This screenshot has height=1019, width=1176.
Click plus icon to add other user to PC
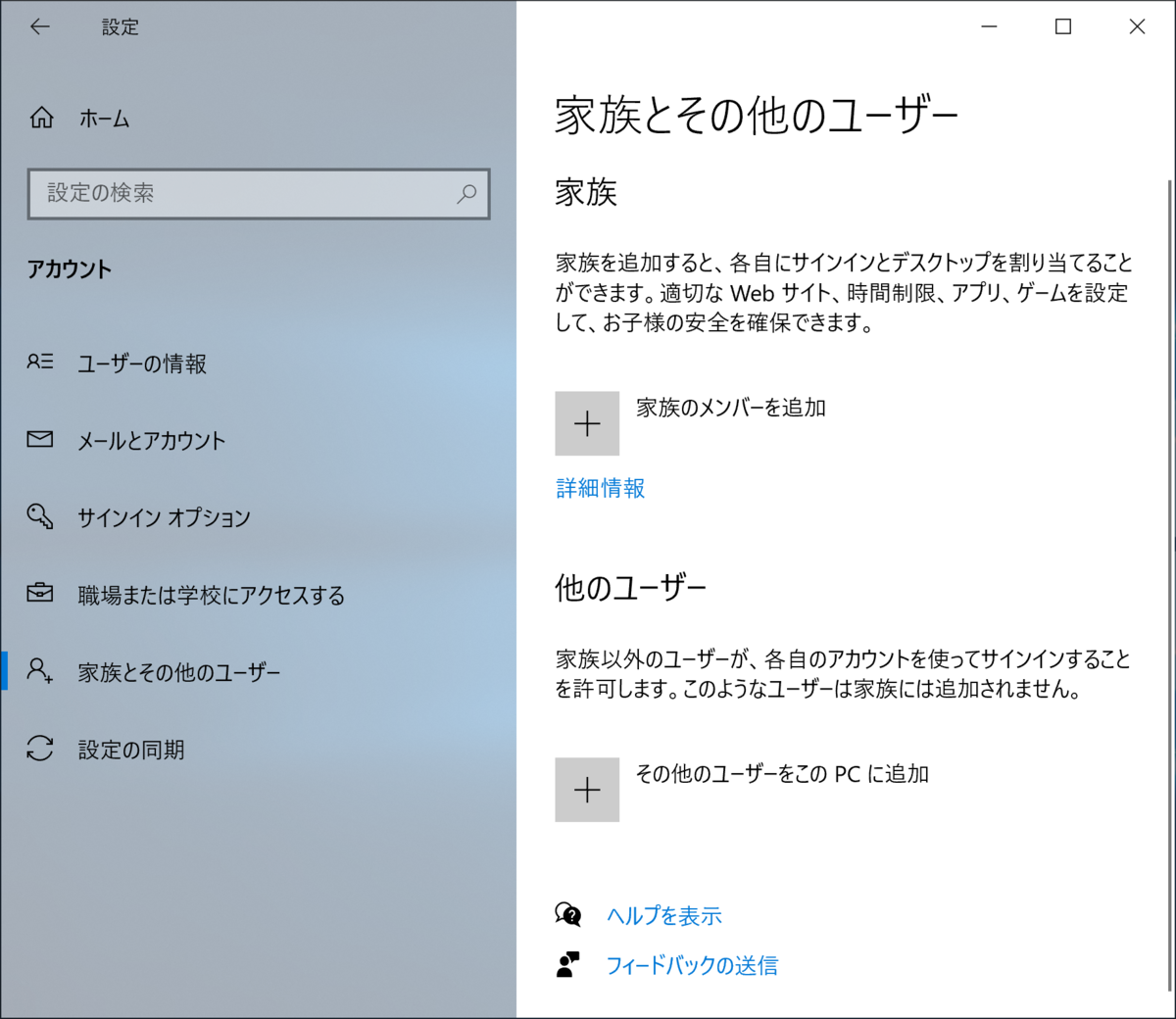[587, 790]
